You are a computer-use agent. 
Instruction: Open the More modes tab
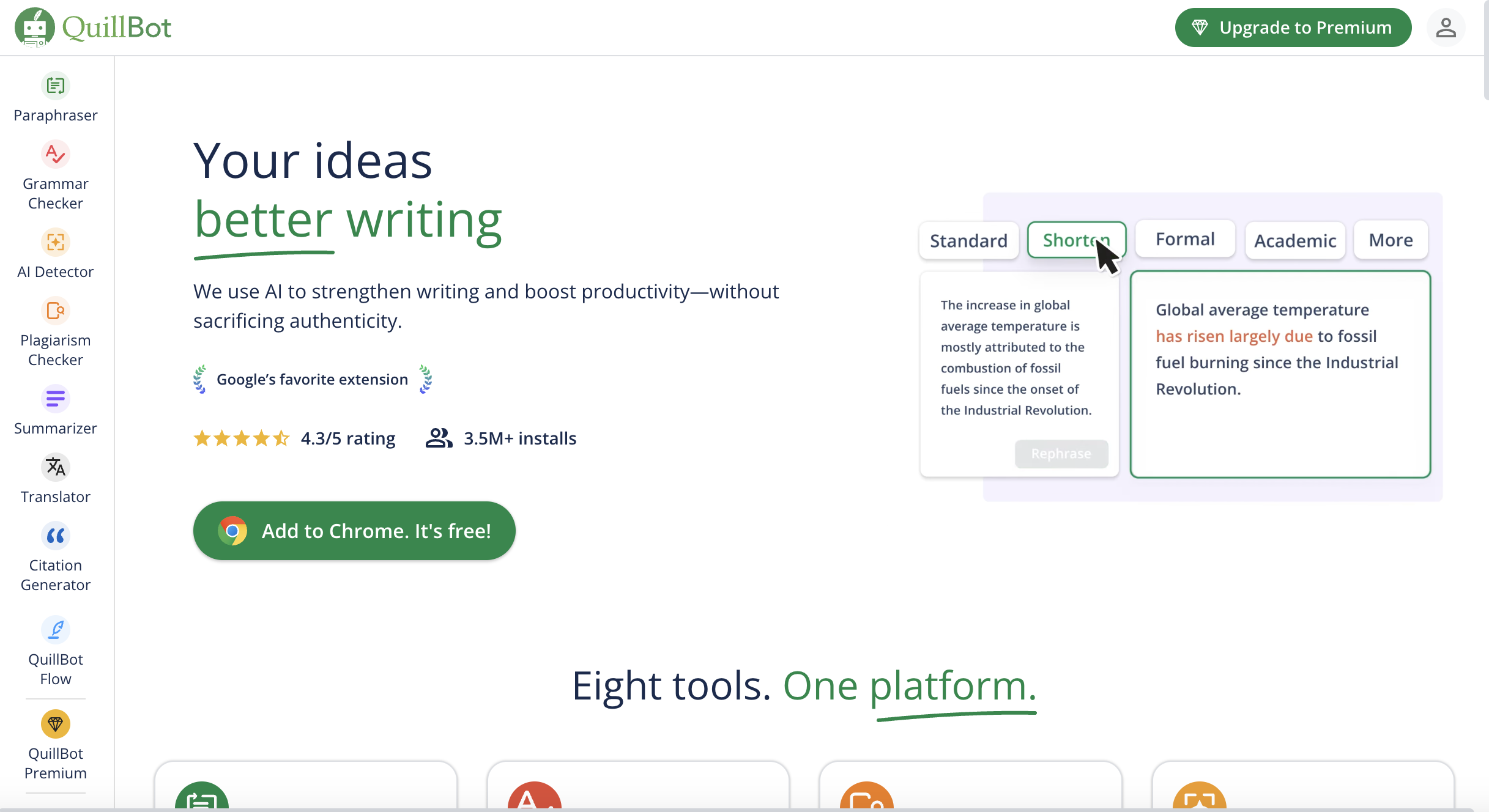pyautogui.click(x=1391, y=240)
